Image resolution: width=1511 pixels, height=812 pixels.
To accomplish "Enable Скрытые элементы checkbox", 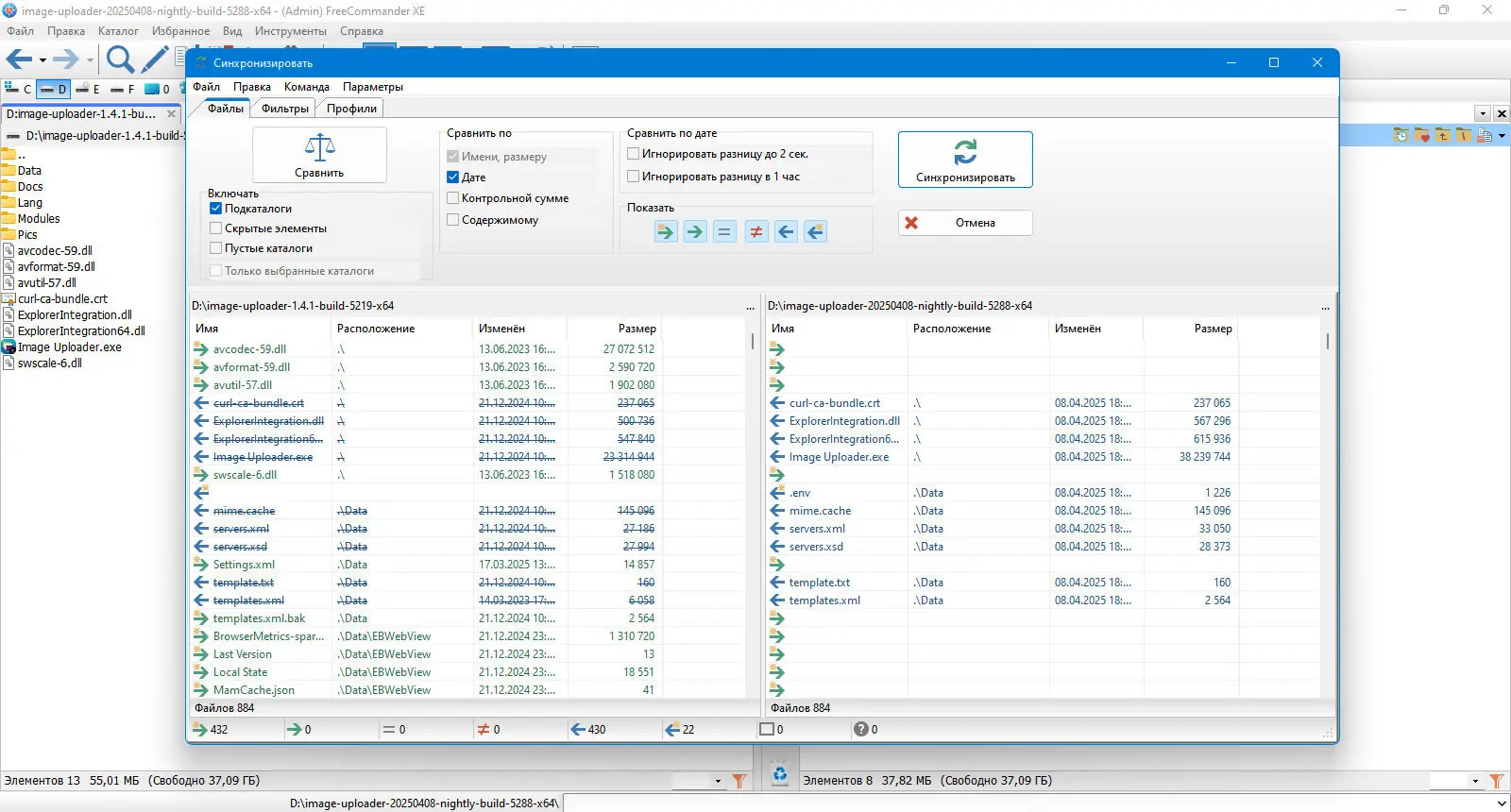I will [x=216, y=228].
